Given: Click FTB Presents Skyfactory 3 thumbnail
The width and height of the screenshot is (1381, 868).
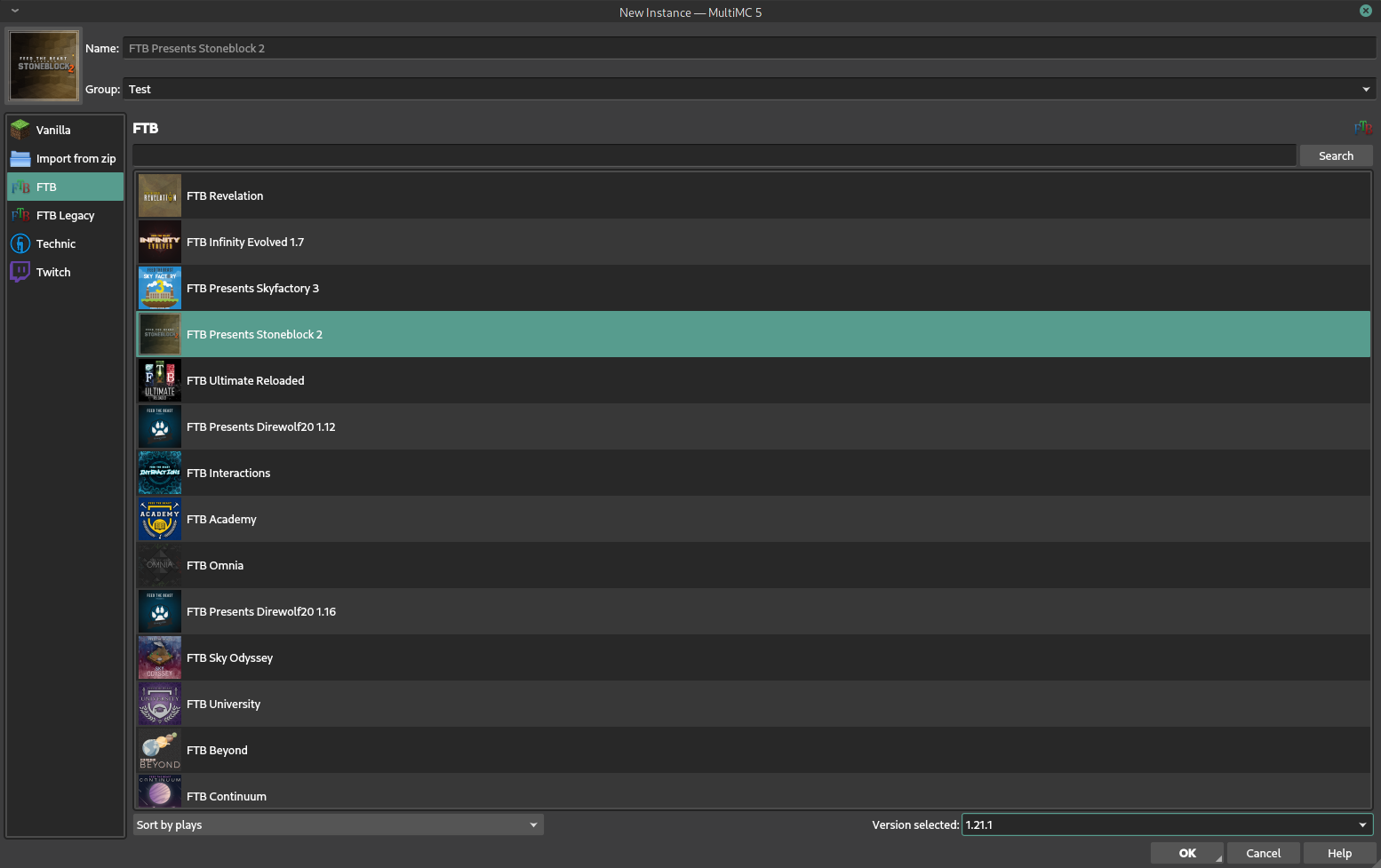Looking at the screenshot, I should (x=160, y=288).
